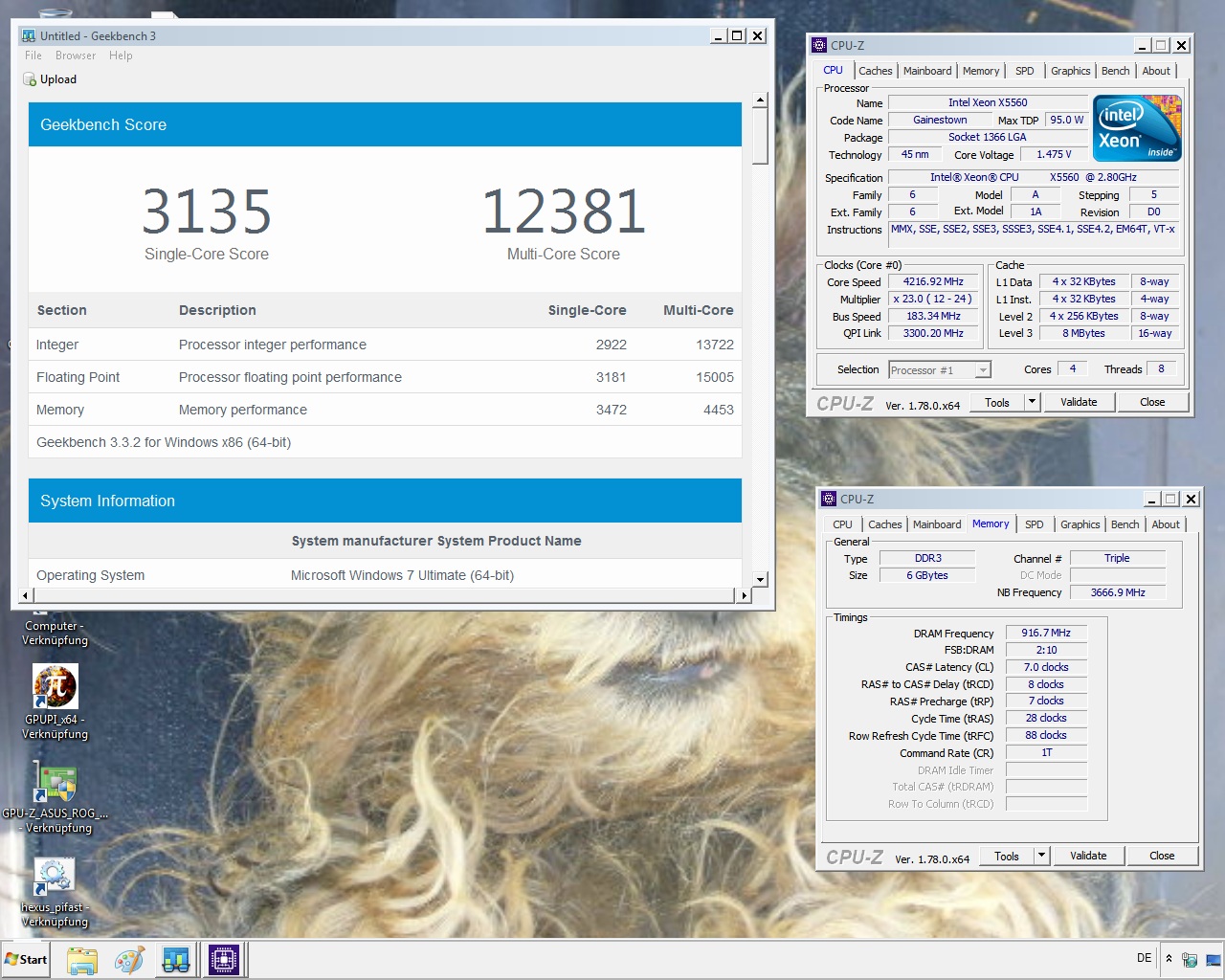The image size is (1225, 980).
Task: Open the GPUPI_x64 desktop shortcut icon
Action: (x=56, y=686)
